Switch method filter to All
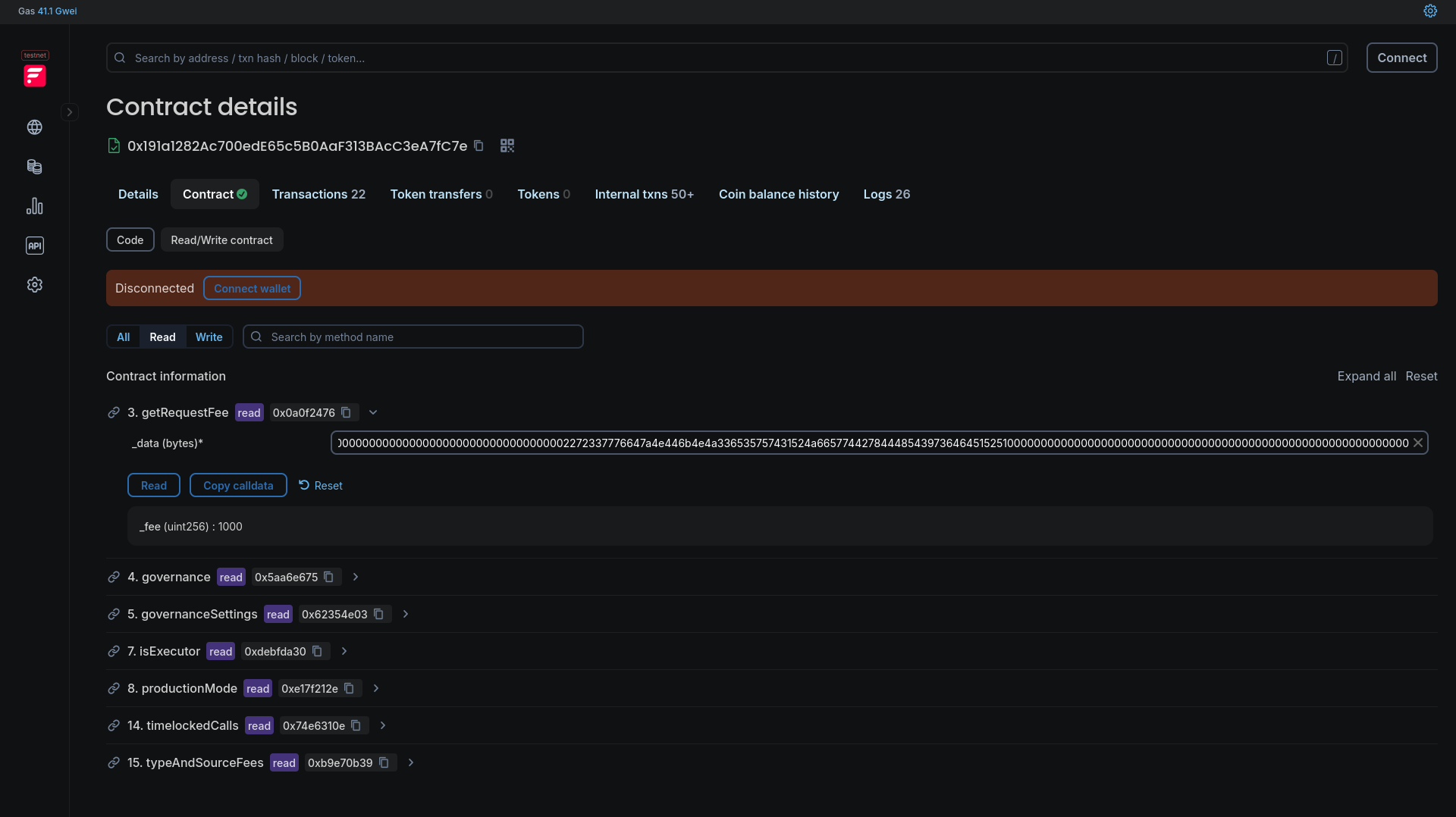Image resolution: width=1456 pixels, height=817 pixels. [x=124, y=337]
